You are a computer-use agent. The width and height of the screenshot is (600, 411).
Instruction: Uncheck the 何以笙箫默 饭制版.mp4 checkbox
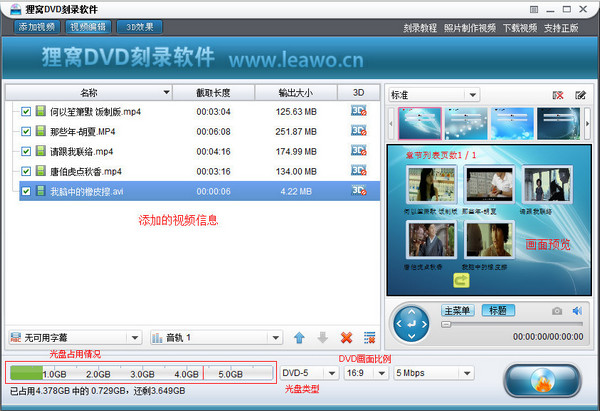pos(26,111)
